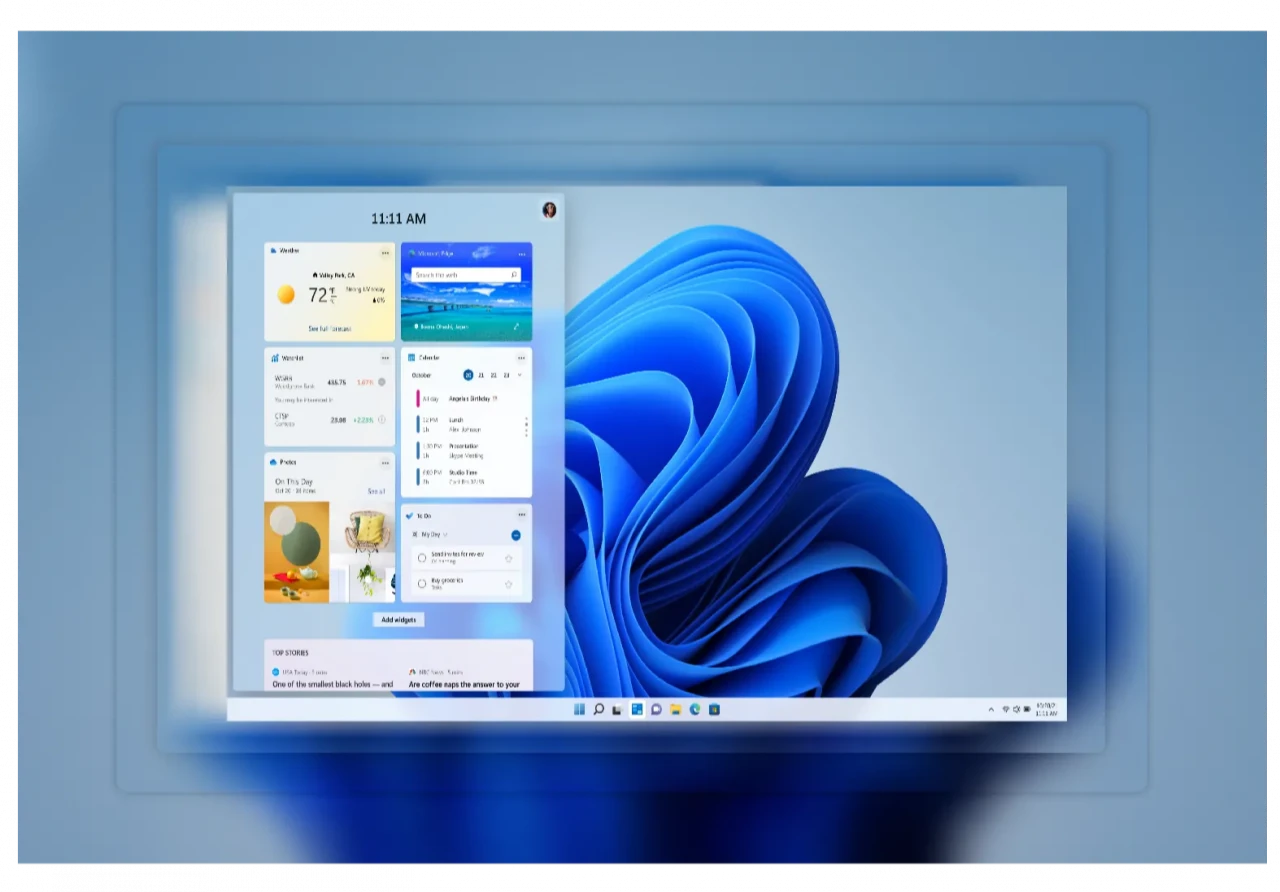Open the Weather widget options menu

pyautogui.click(x=385, y=252)
